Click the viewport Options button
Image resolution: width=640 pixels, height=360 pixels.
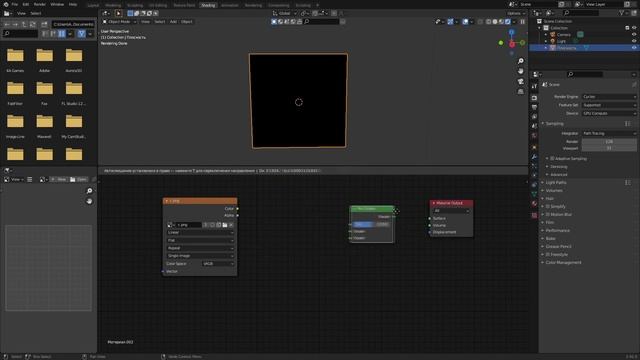(516, 13)
